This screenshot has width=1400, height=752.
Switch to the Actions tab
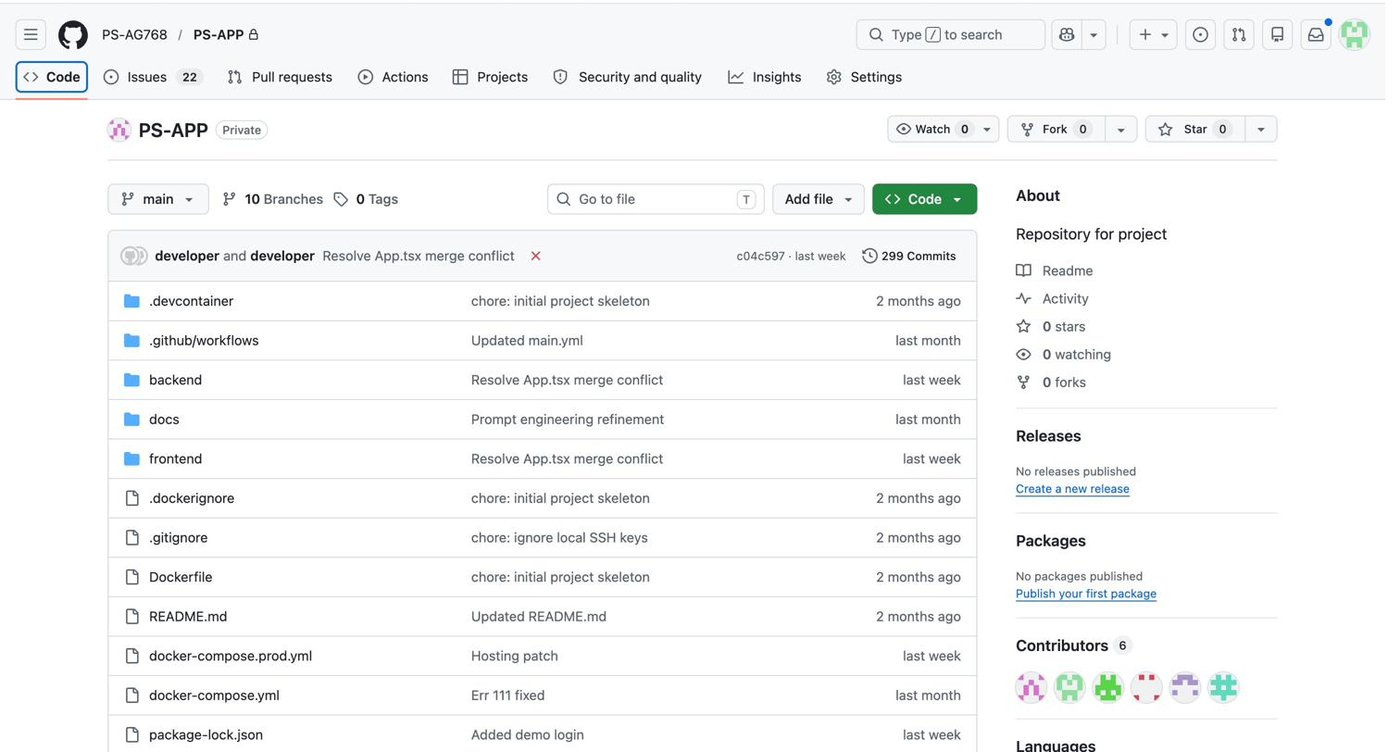click(393, 77)
